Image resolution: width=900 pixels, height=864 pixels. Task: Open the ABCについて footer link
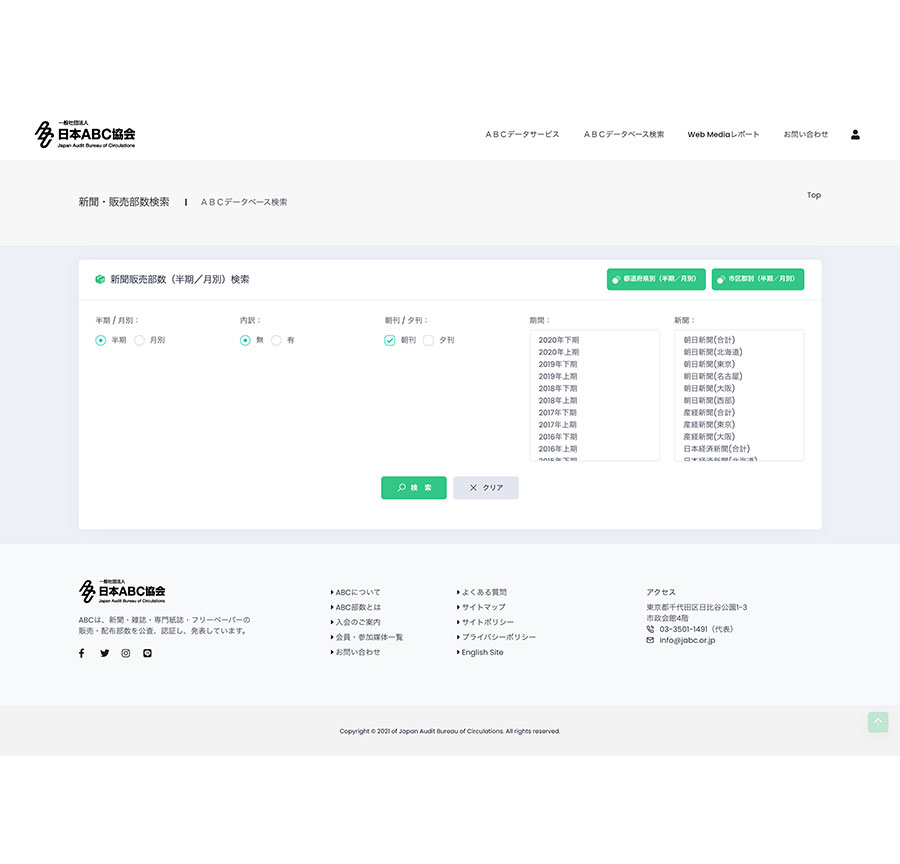pos(358,592)
